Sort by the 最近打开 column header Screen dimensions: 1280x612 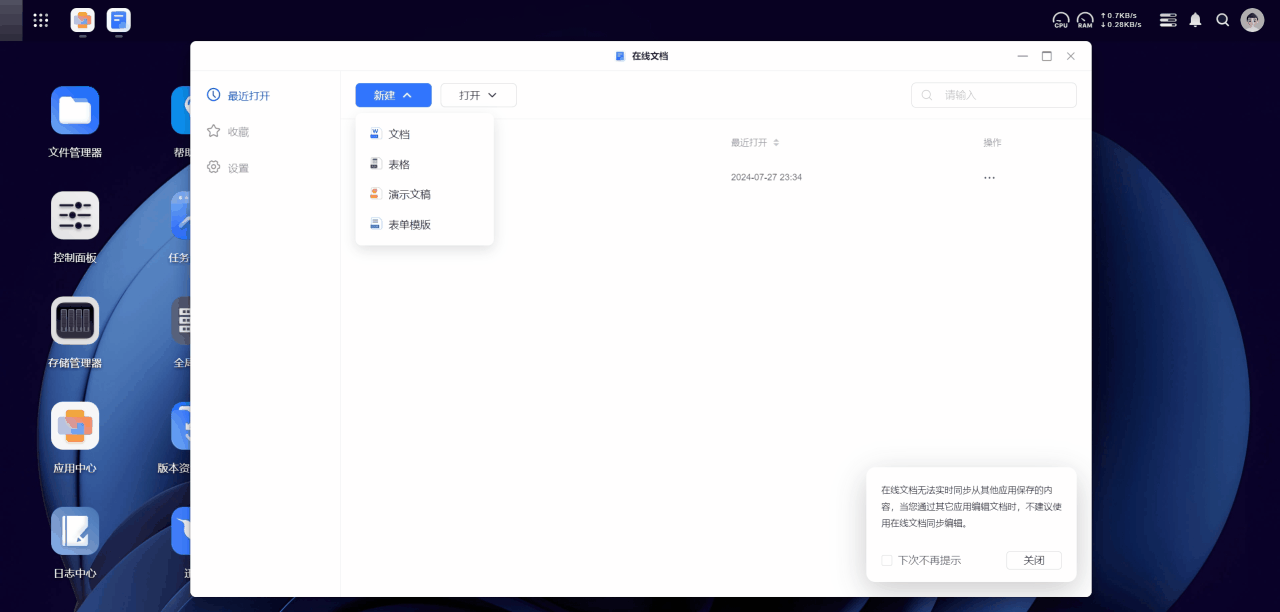click(x=755, y=143)
